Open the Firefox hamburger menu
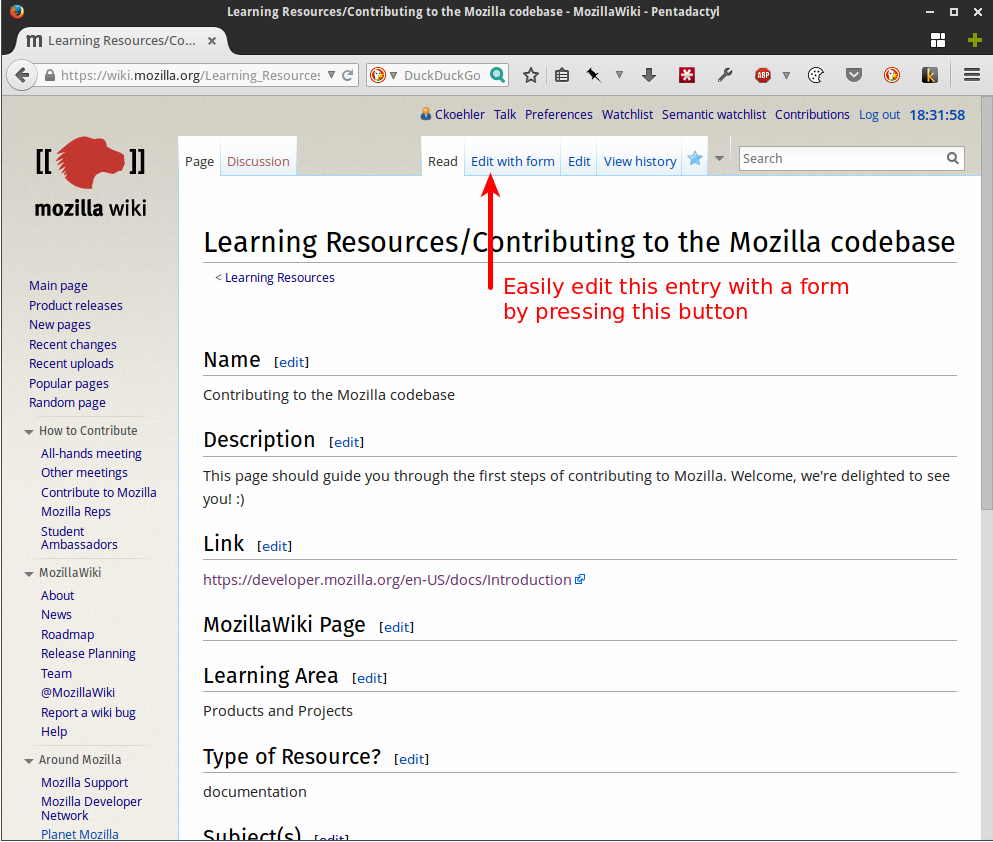This screenshot has height=842, width=993. [971, 75]
